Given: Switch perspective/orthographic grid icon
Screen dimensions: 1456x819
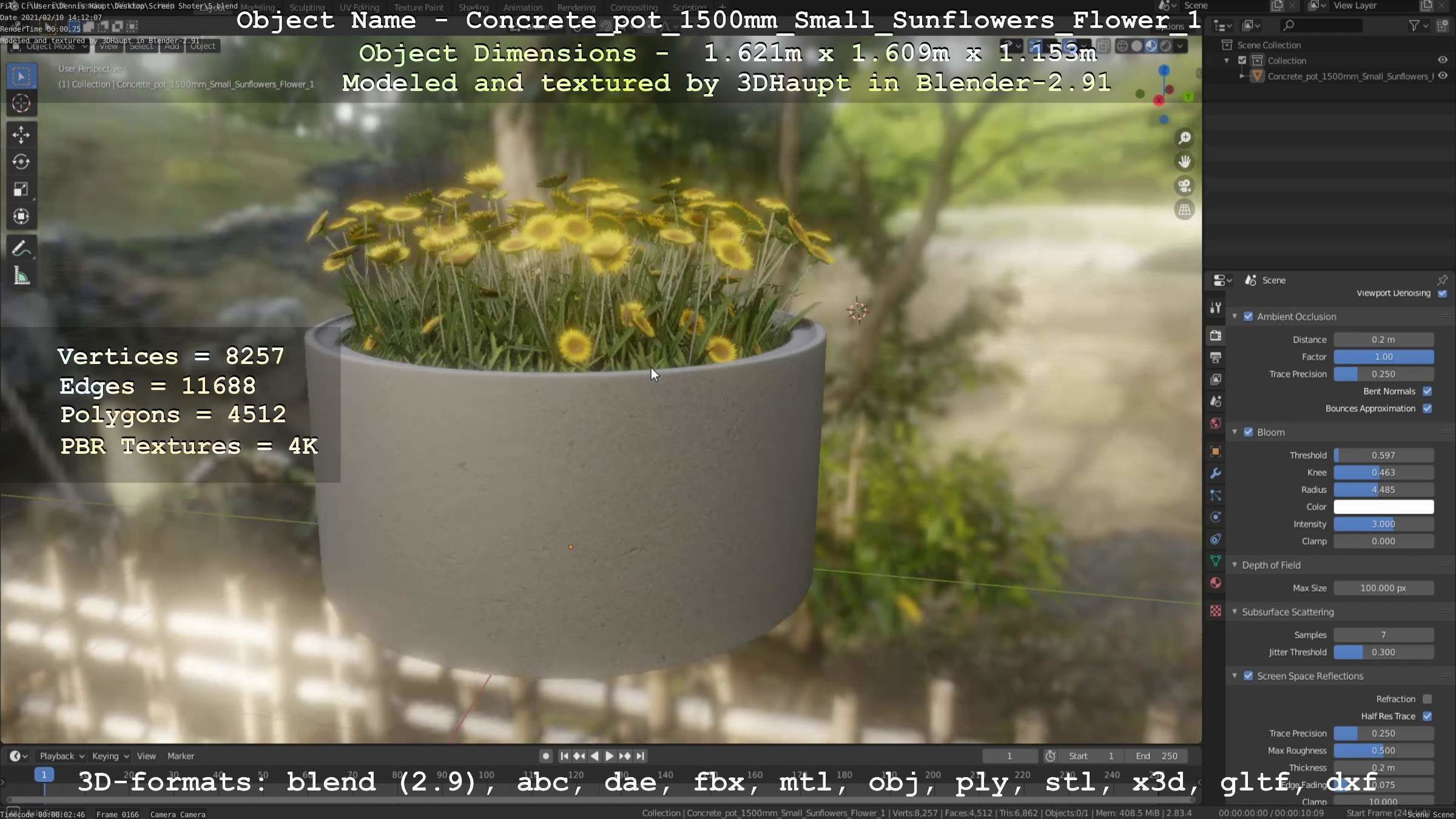Looking at the screenshot, I should 1184,210.
